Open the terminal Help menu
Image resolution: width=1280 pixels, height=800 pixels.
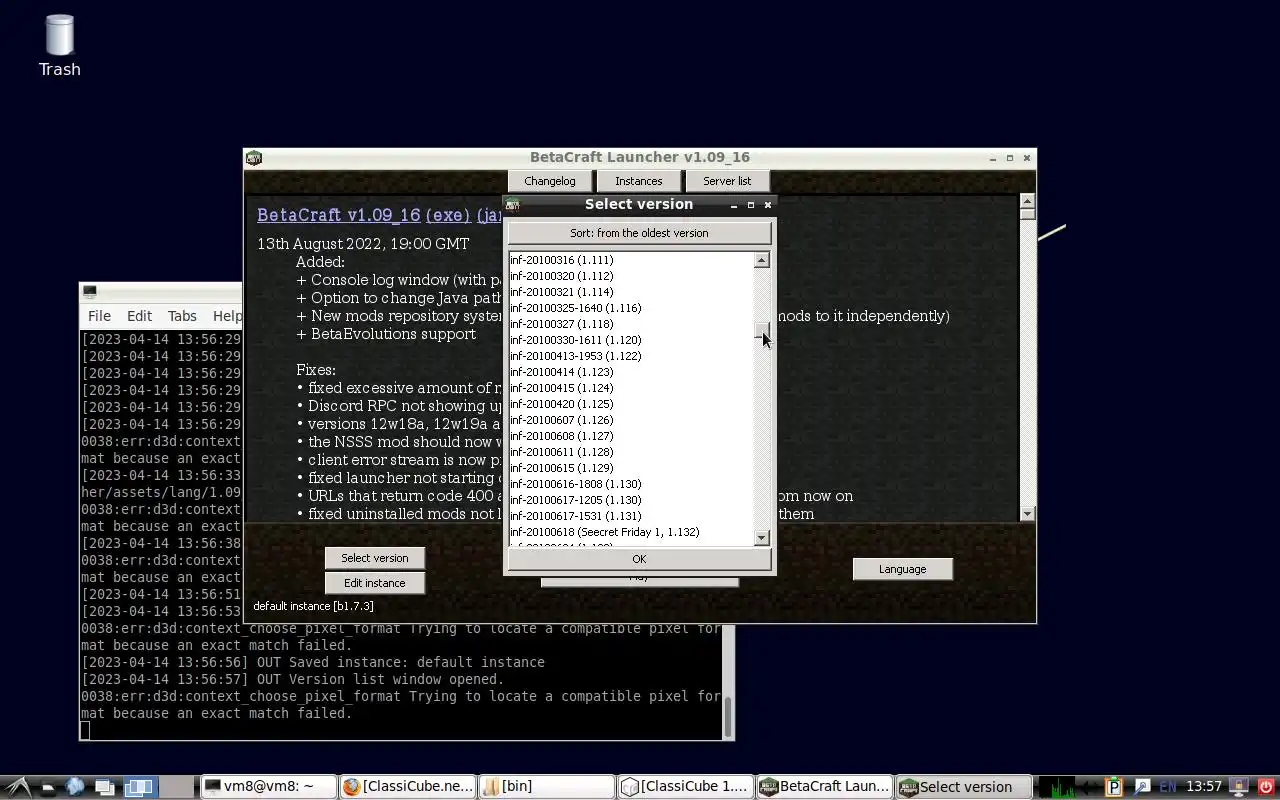227,316
